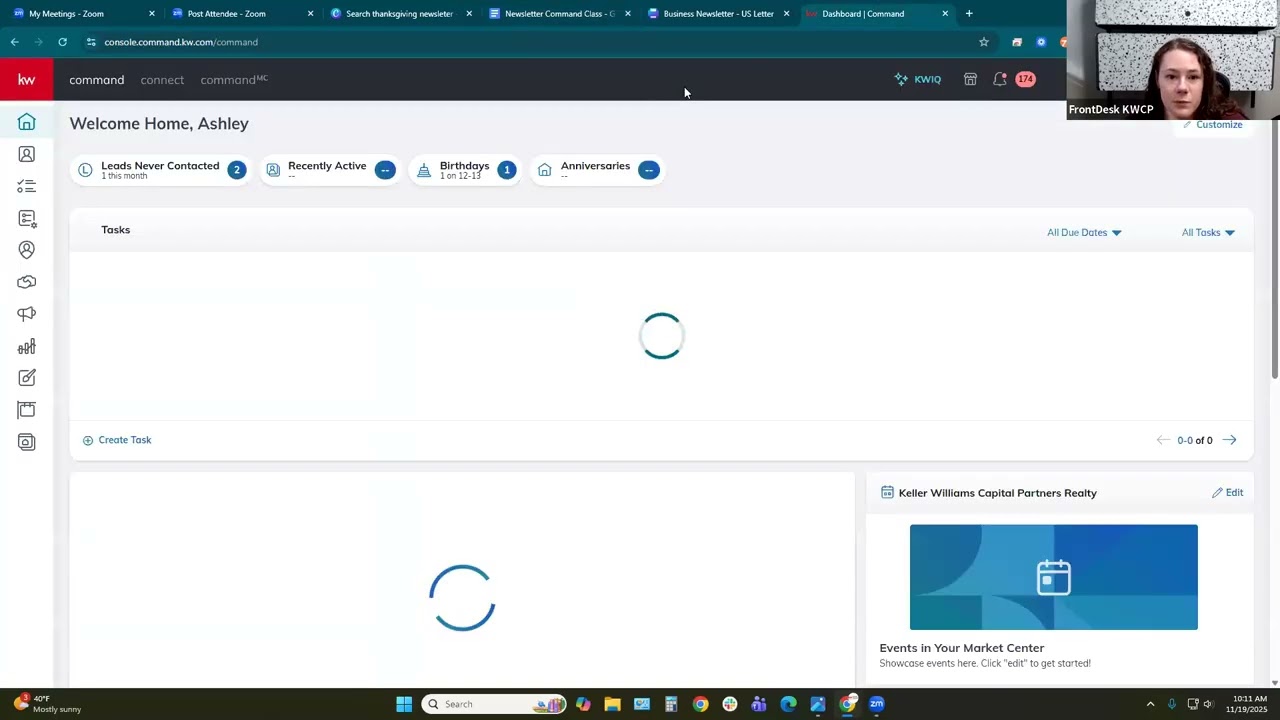Open SmartPlans list-with-gear sidebar icon
The width and height of the screenshot is (1280, 720).
26,218
